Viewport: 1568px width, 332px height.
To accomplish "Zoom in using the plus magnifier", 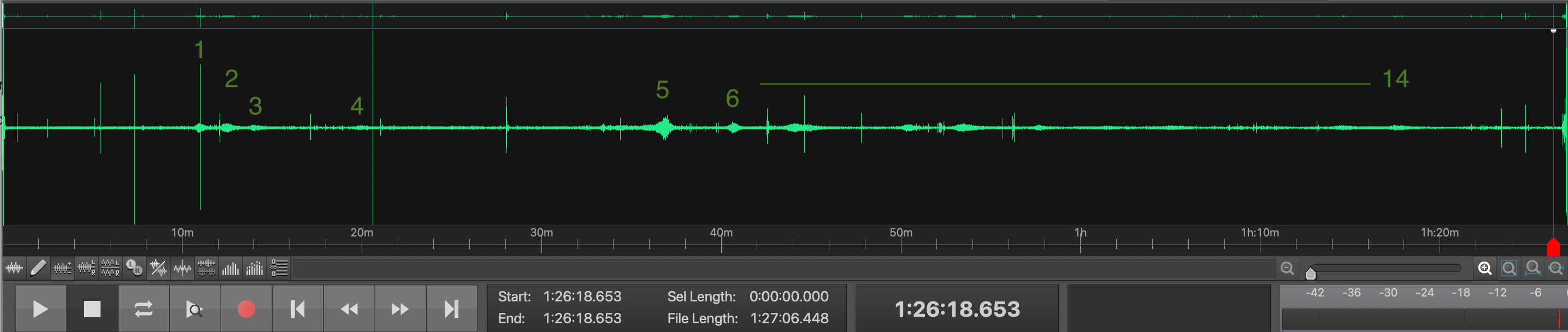I will coord(1485,268).
